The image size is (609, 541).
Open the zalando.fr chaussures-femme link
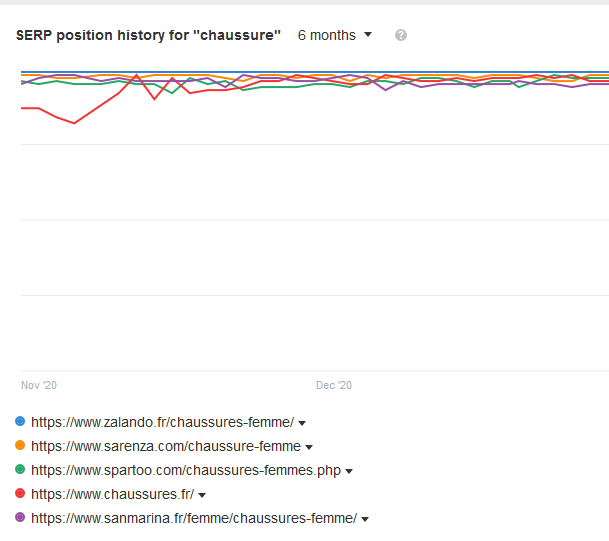click(x=162, y=422)
